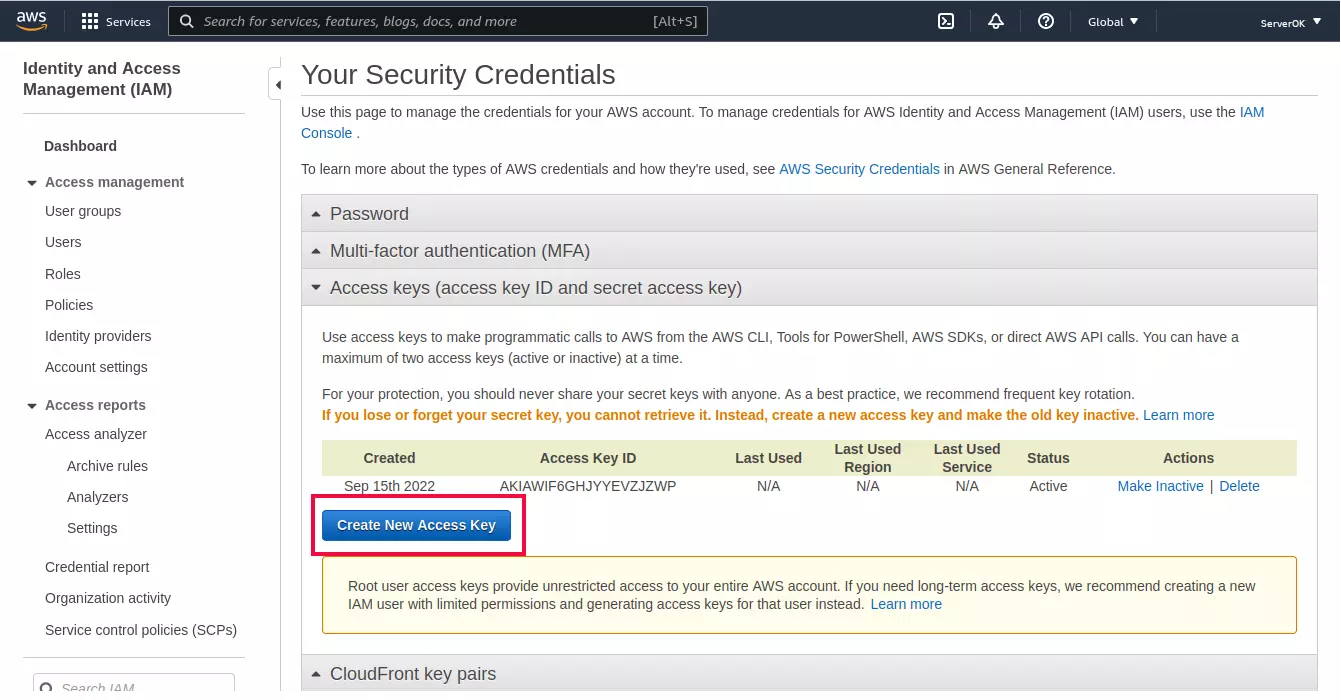Open the ServerOK account menu
The height and width of the screenshot is (700, 1341).
pos(1288,21)
